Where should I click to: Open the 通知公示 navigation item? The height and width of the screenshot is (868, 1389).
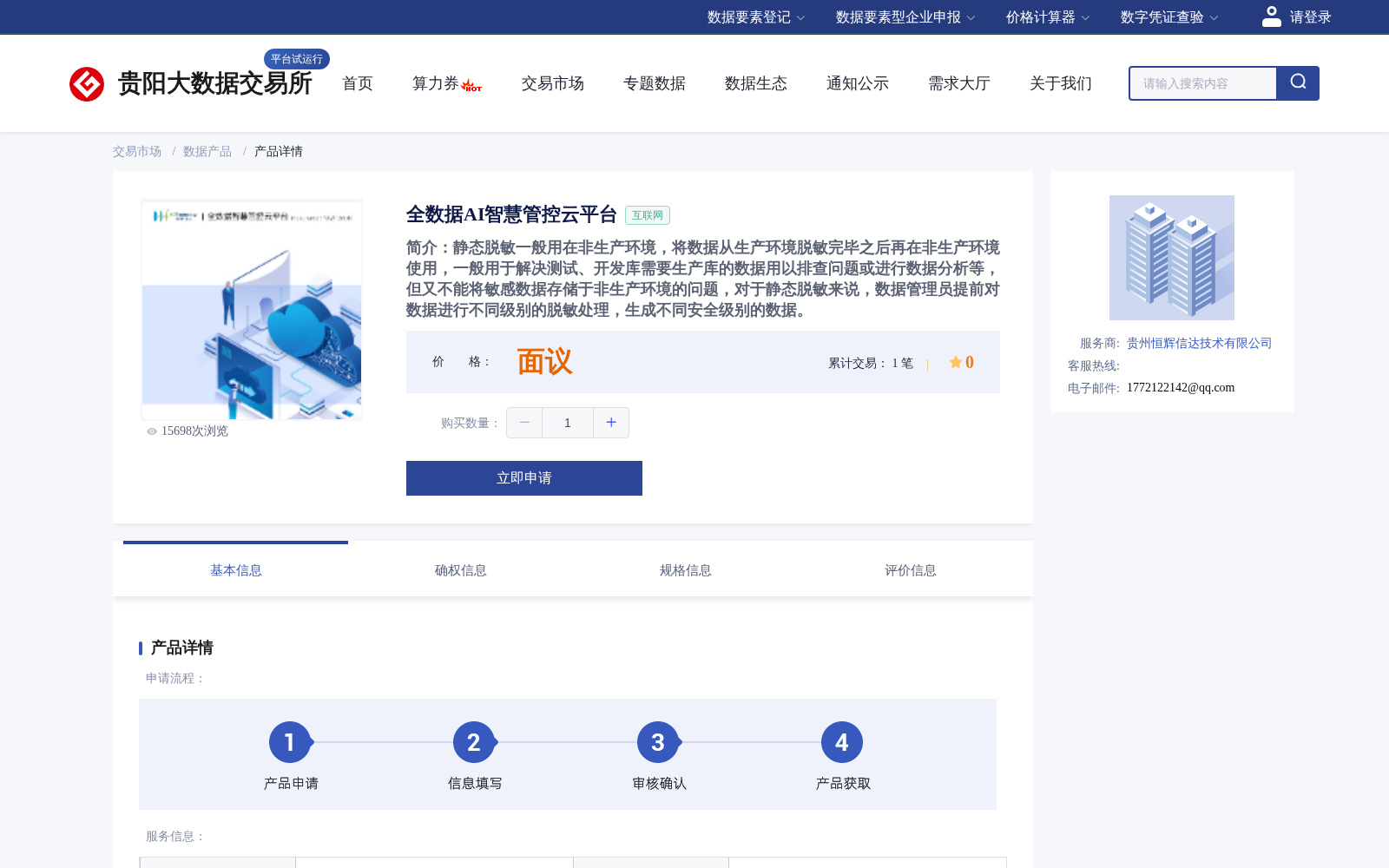[858, 83]
